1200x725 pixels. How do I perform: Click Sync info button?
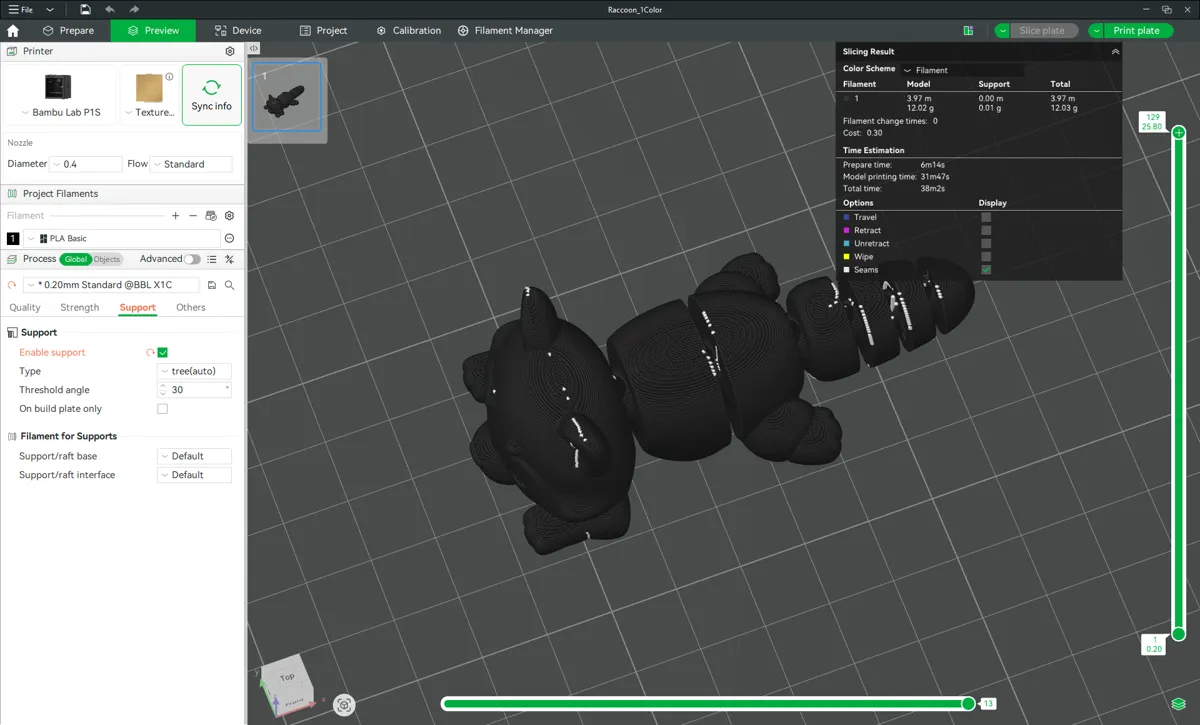click(x=211, y=95)
